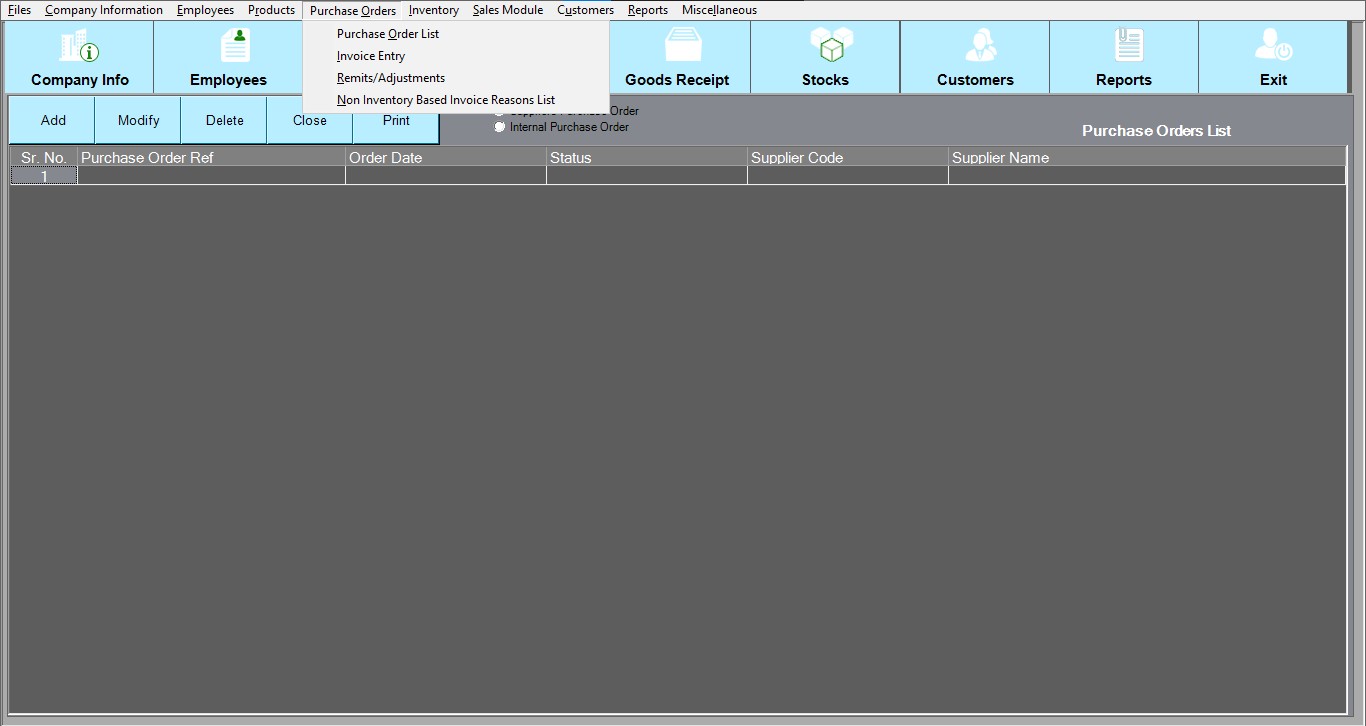Click the Print button
Image resolution: width=1366 pixels, height=726 pixels.
point(396,120)
